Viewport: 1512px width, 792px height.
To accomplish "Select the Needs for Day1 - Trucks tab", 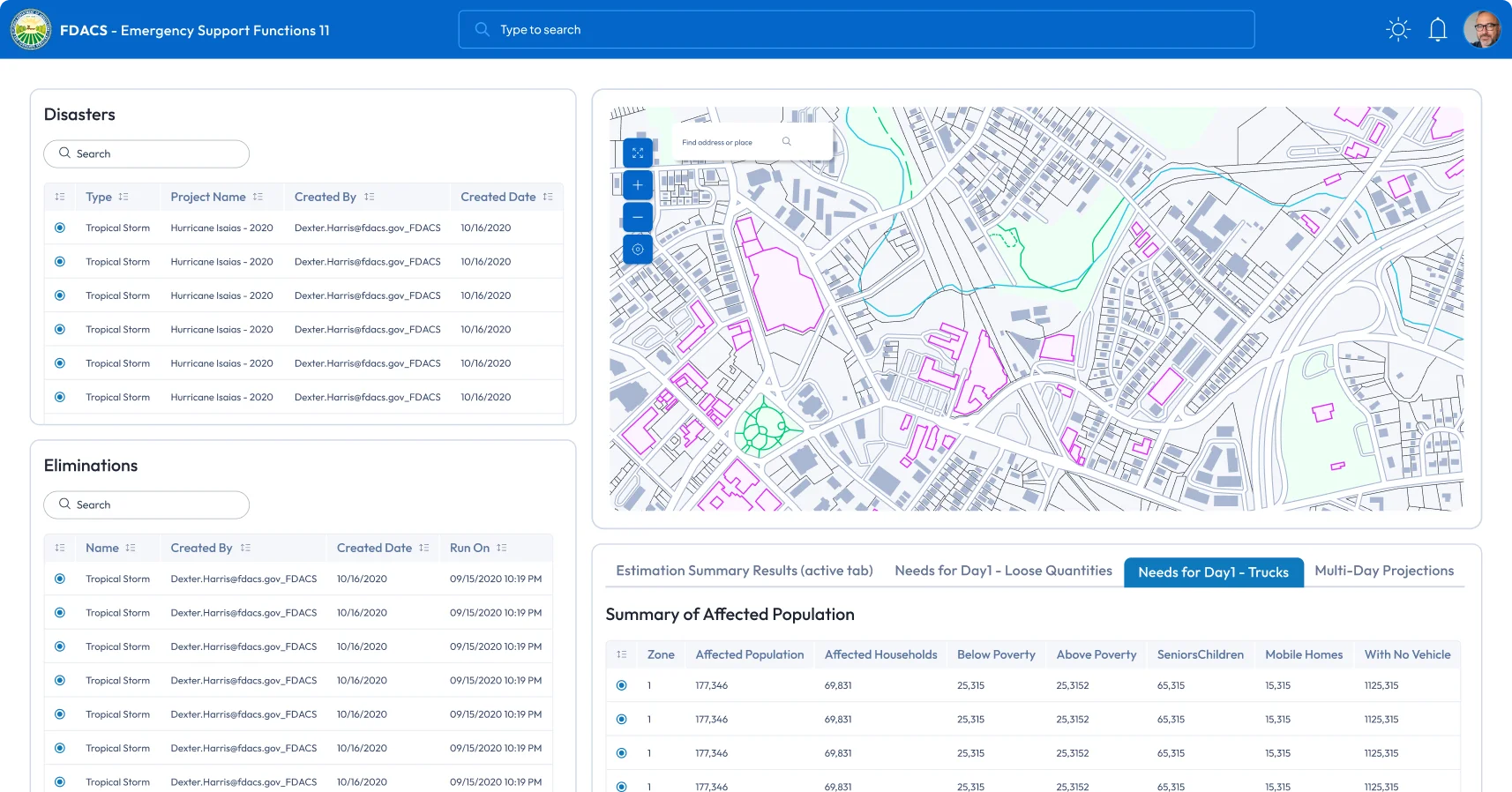I will [1213, 572].
